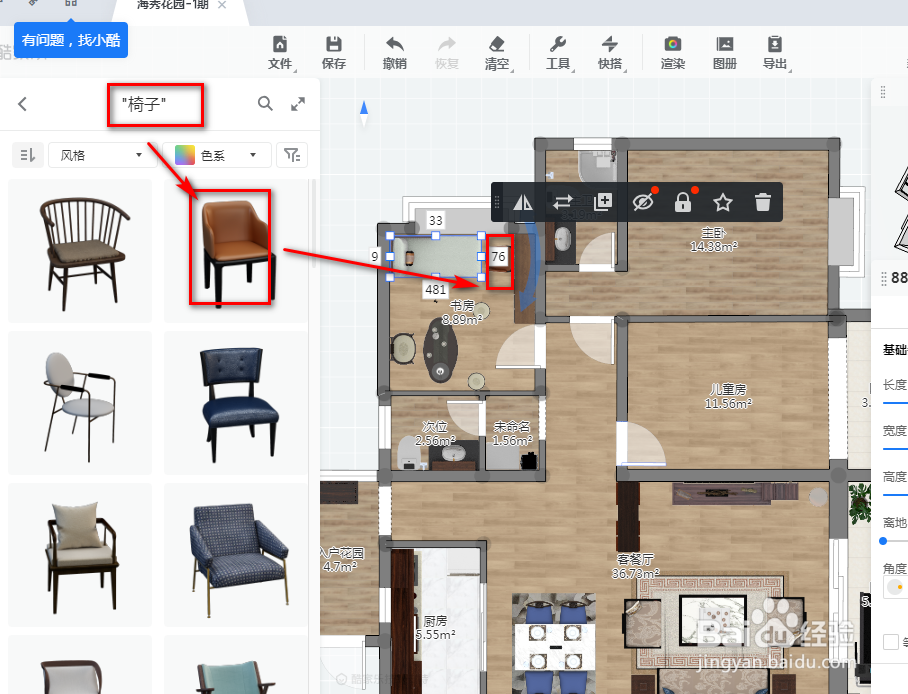The height and width of the screenshot is (694, 908).
Task: Select the blue patterned lounge armchair
Action: [x=236, y=555]
